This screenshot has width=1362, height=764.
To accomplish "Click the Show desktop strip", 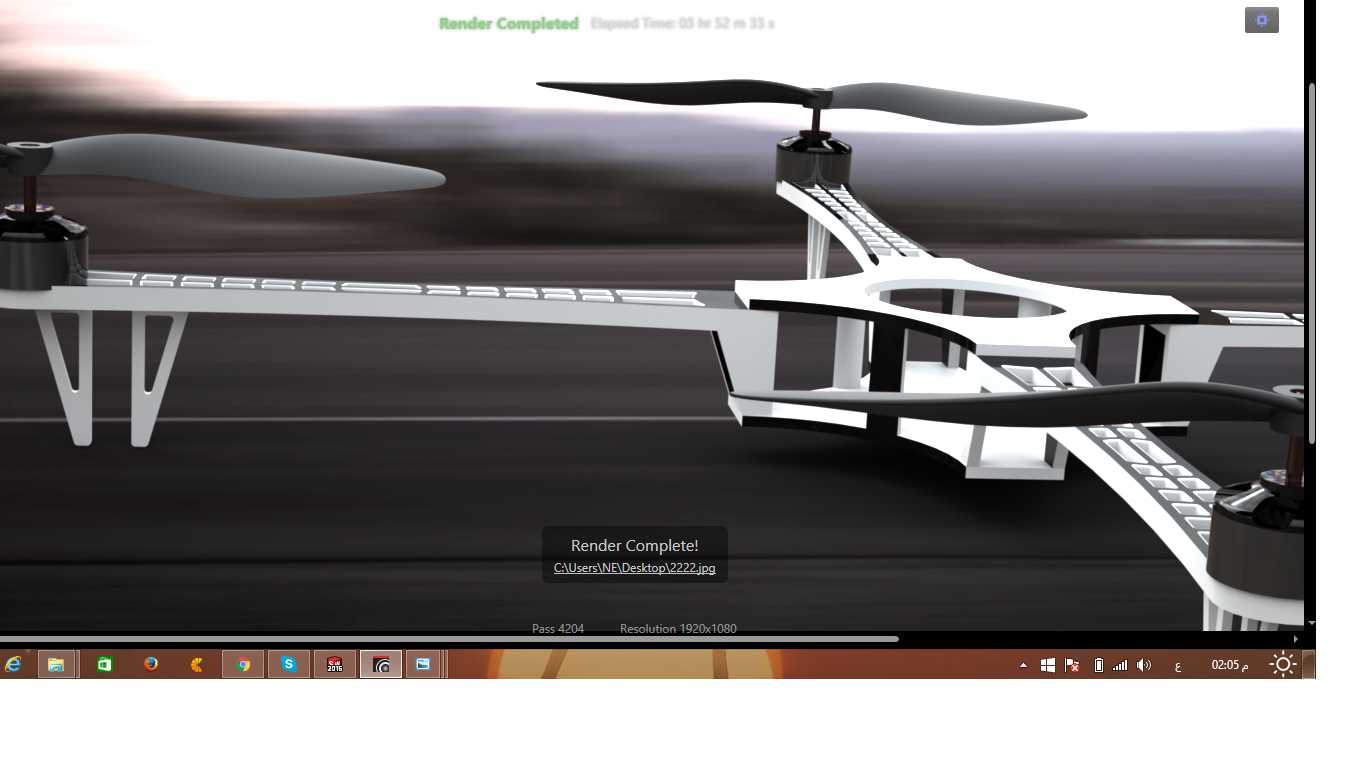I will (1310, 664).
